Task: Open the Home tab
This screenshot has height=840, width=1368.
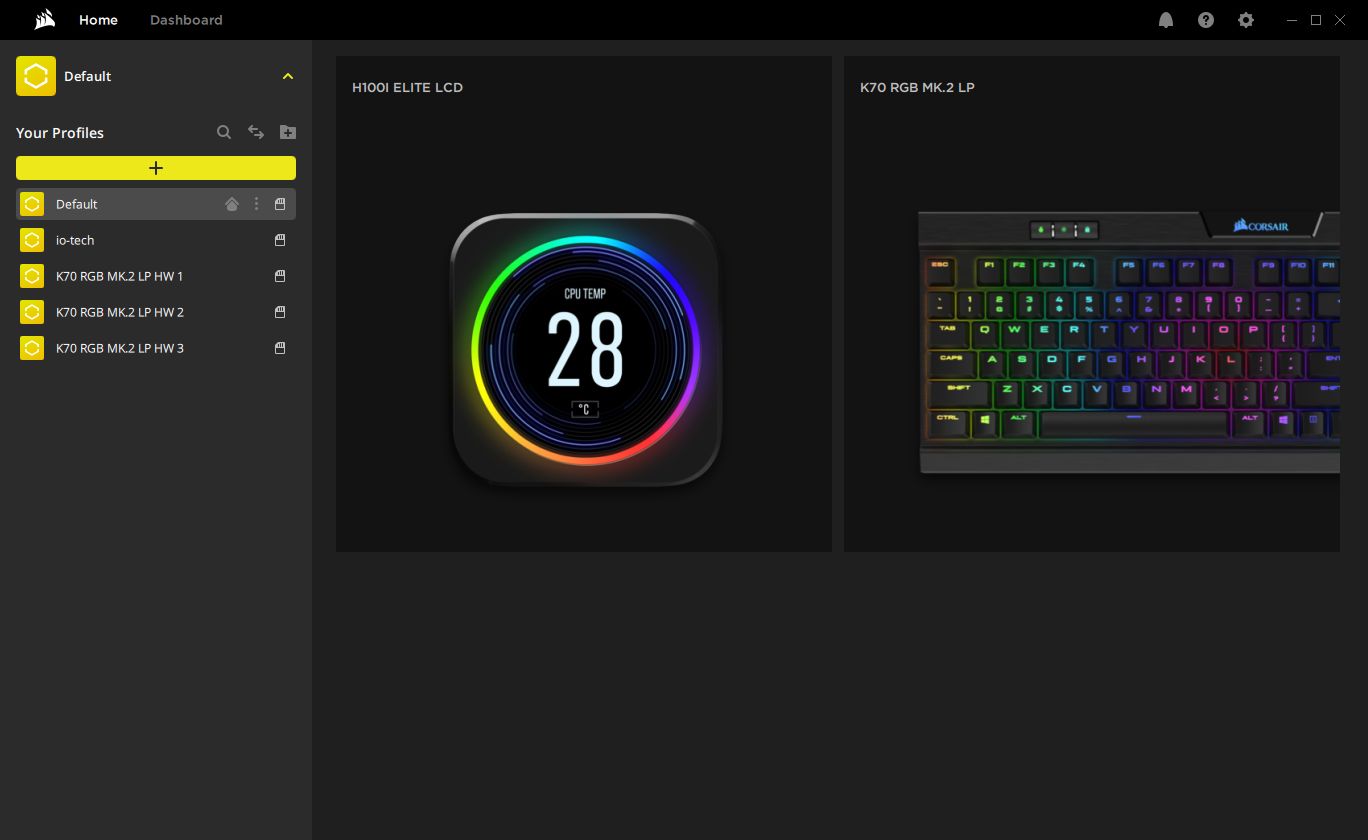Action: pos(98,20)
